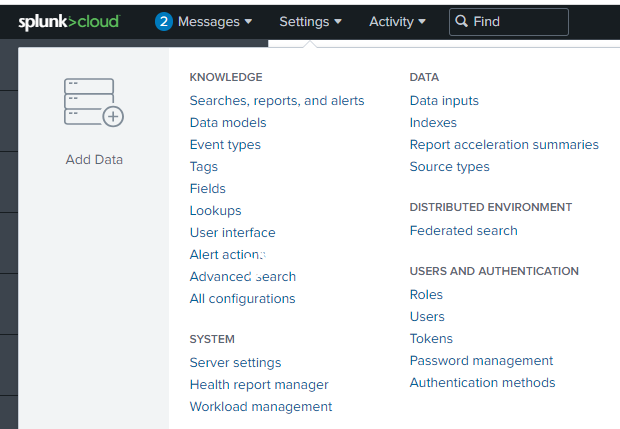Click the USERS AND AUTHENTICATION heading

[x=494, y=271]
